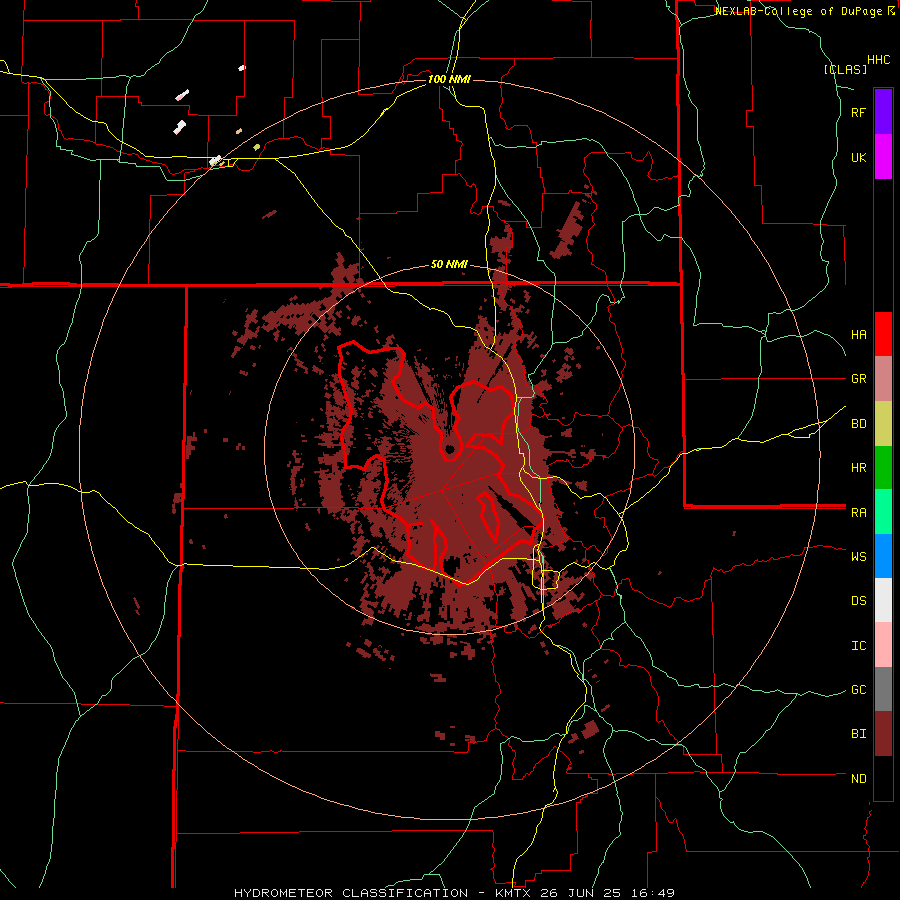The image size is (900, 900).
Task: Click the HA red legend swatch
Action: 883,334
